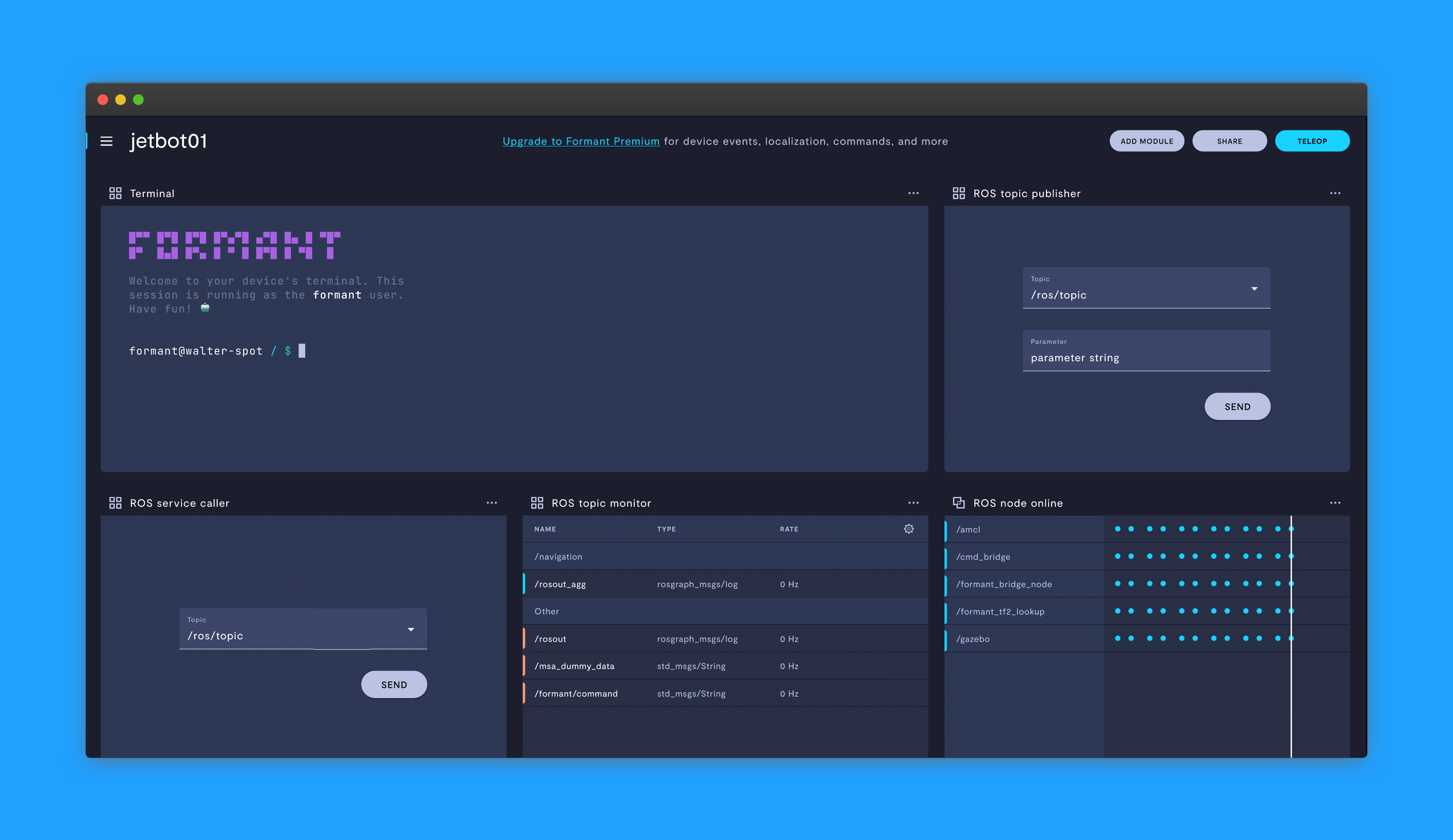This screenshot has width=1453, height=840.
Task: Select the /formant_tf2_lookup node row
Action: coord(1147,611)
